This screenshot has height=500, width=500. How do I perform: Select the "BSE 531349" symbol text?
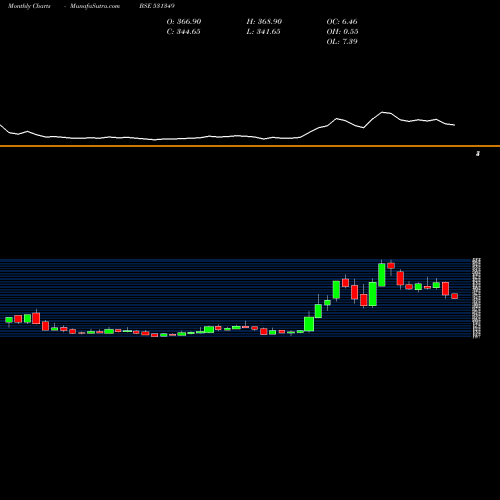pos(157,6)
